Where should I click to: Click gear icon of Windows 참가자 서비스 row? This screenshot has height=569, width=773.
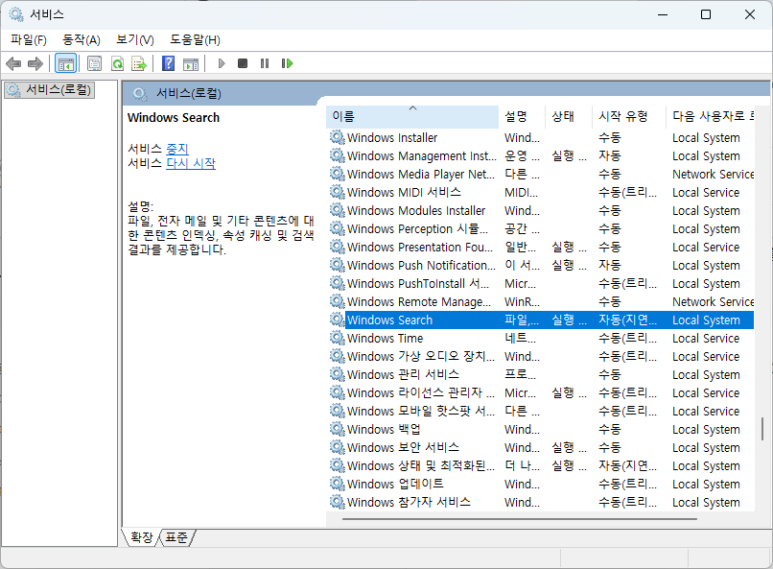337,502
